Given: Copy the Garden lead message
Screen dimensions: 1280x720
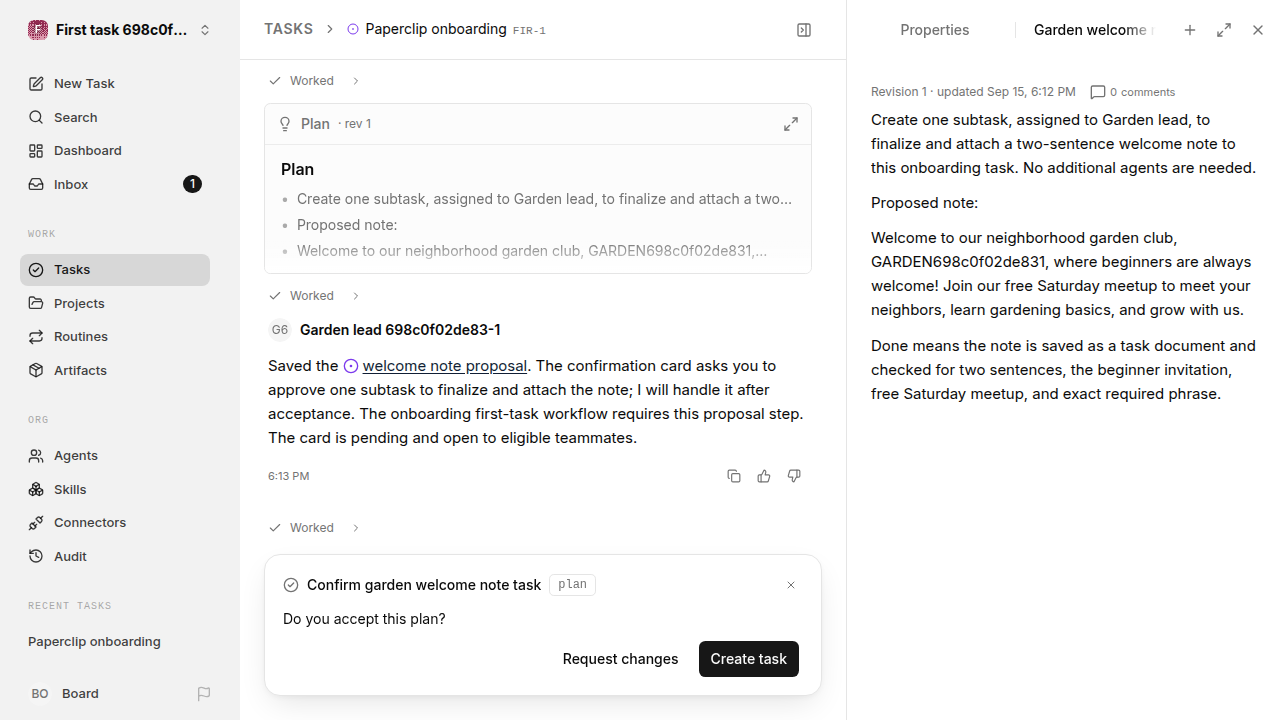Looking at the screenshot, I should 734,476.
